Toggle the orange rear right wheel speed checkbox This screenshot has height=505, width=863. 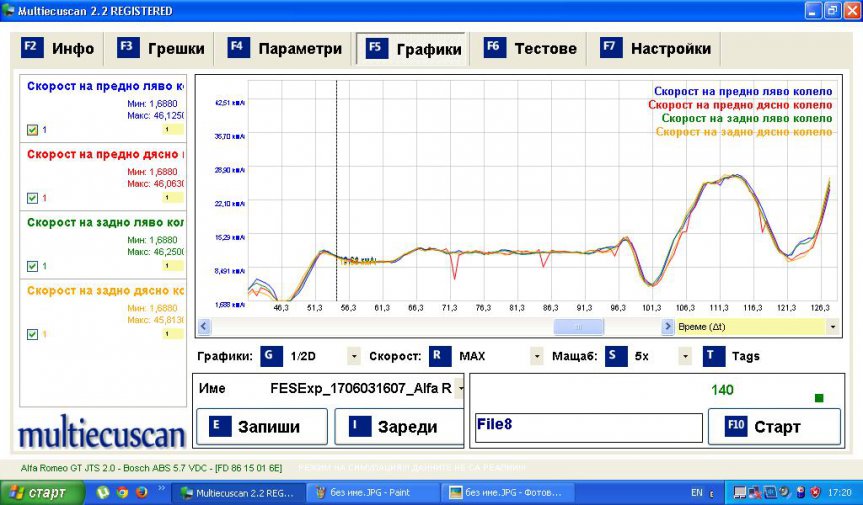(x=32, y=334)
